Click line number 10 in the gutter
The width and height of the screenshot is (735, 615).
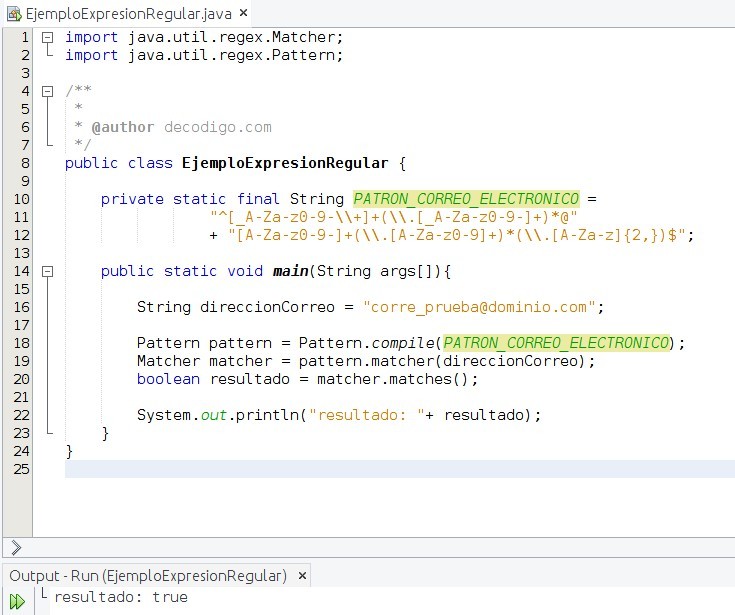click(x=22, y=199)
